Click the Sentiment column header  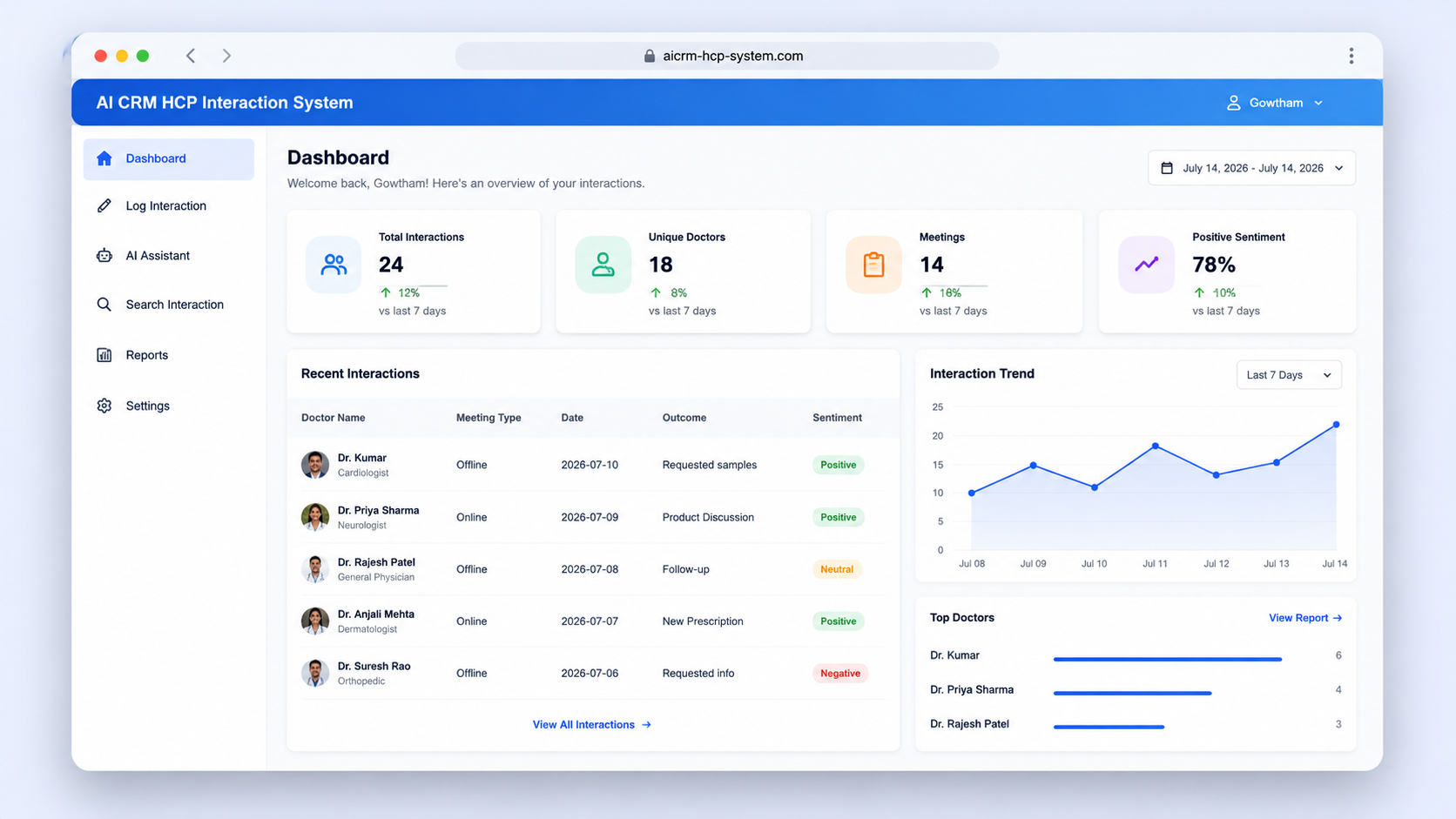(x=837, y=418)
